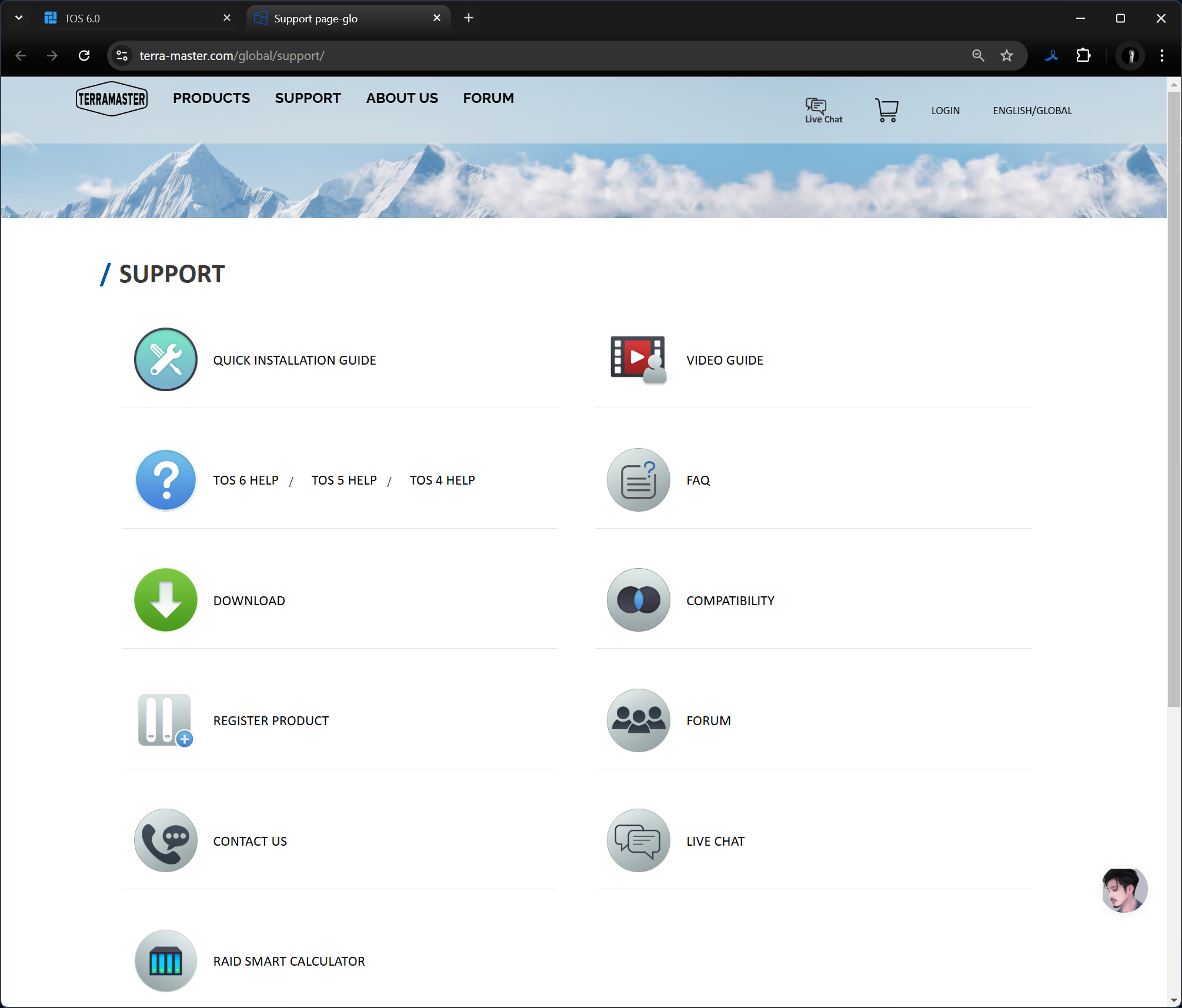Click the LOGIN link
The image size is (1182, 1008).
pos(945,111)
